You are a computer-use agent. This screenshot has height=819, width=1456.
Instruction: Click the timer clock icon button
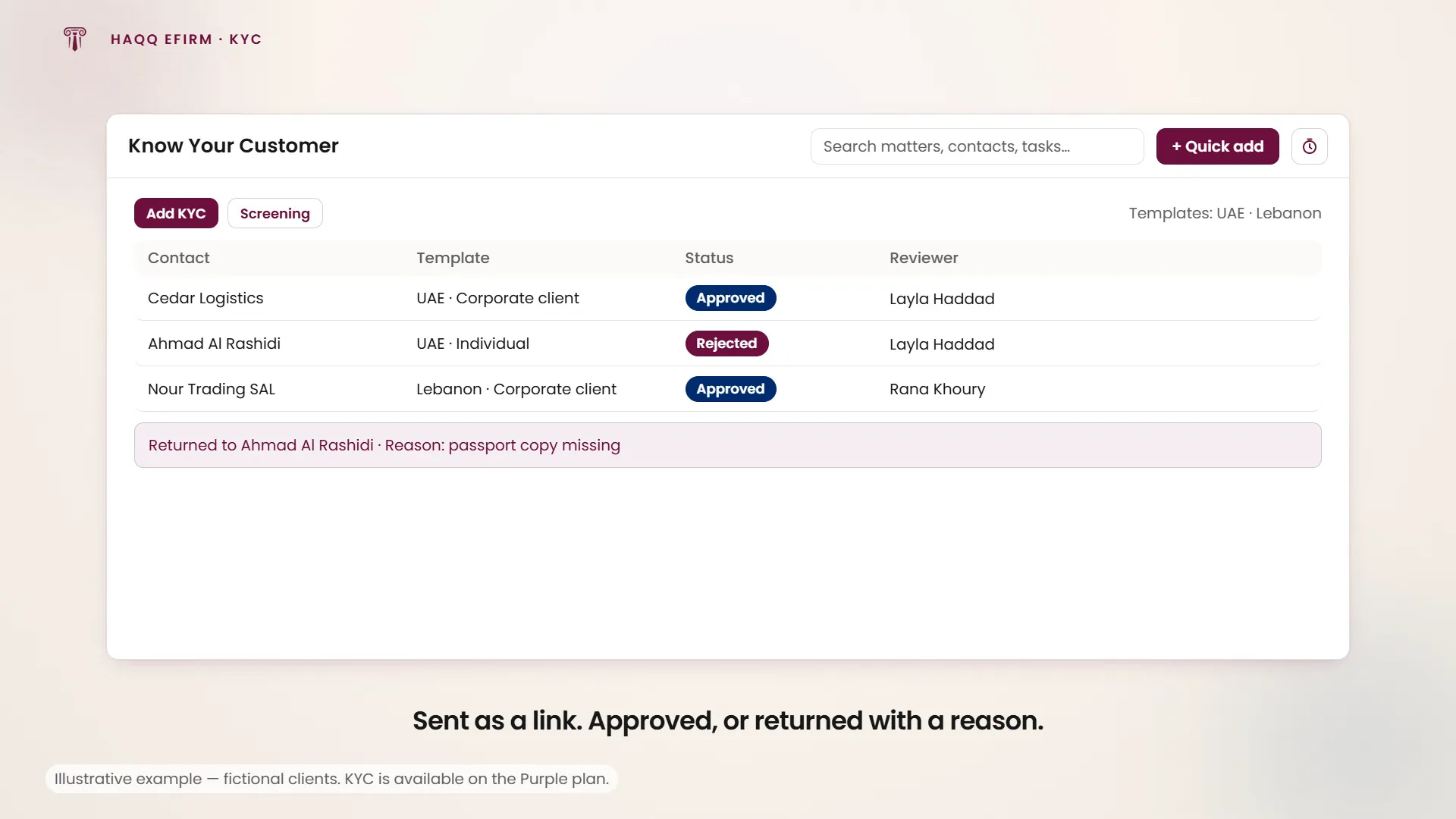point(1309,146)
